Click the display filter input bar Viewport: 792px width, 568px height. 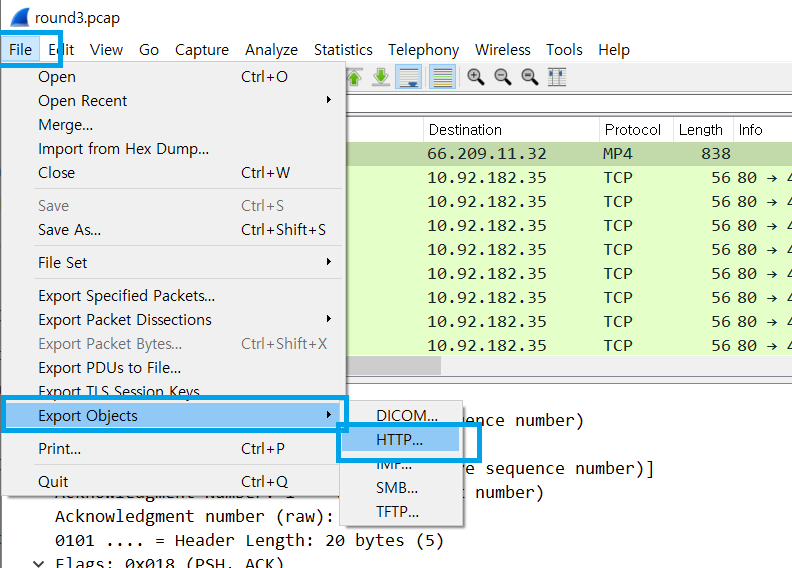569,105
